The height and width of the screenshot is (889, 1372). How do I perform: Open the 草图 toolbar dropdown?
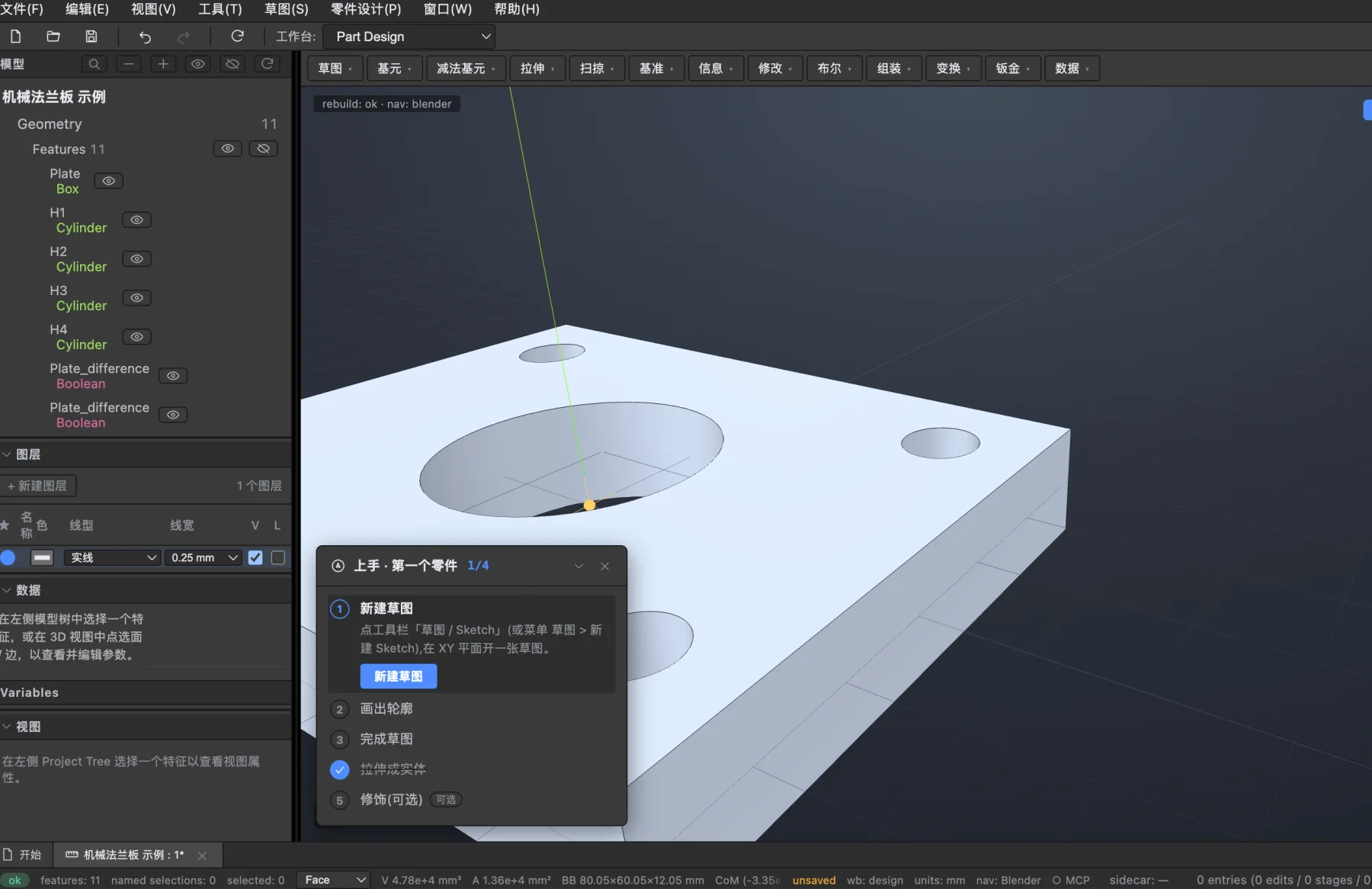click(x=335, y=69)
